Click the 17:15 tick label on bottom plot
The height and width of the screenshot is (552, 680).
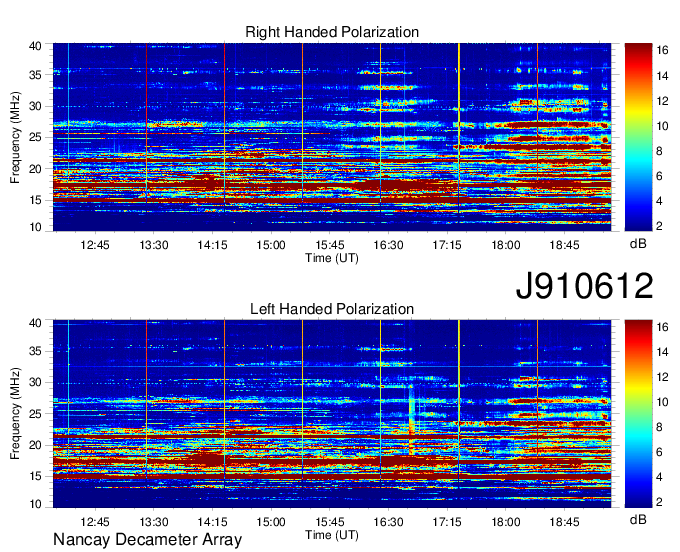click(447, 522)
